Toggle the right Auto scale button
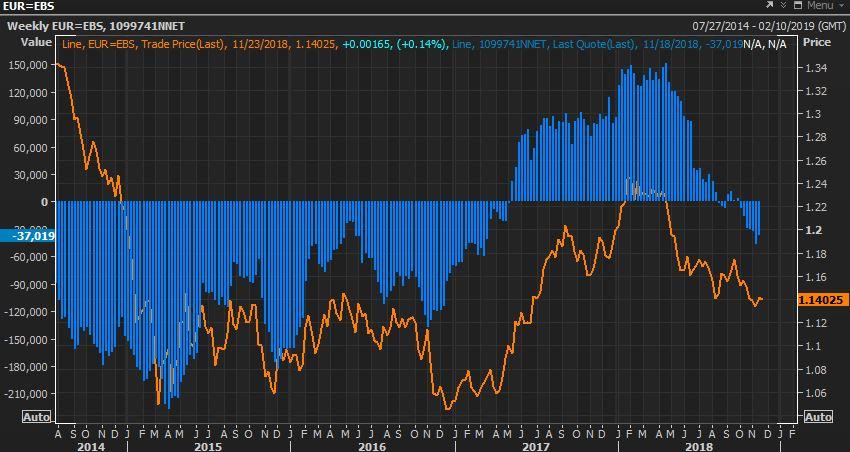The image size is (850, 452). pyautogui.click(x=817, y=417)
